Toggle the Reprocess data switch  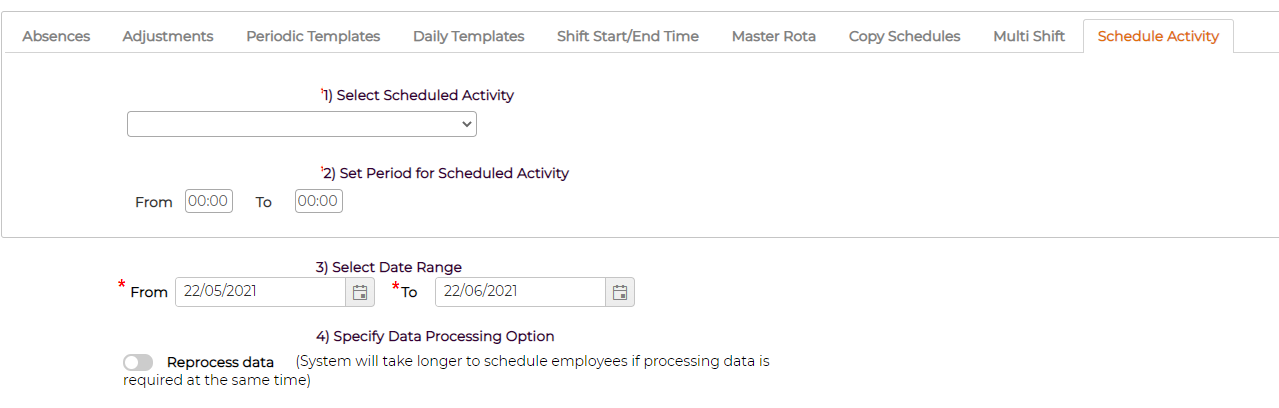(138, 362)
